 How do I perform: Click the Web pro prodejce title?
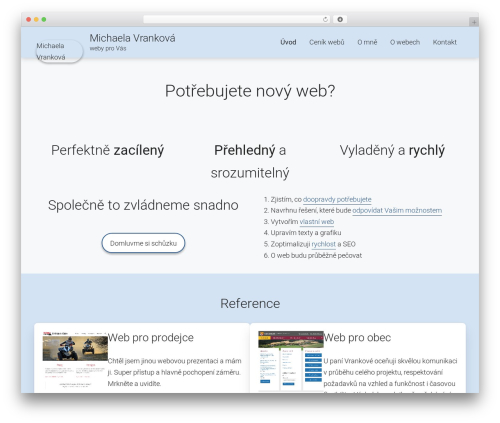coord(151,338)
